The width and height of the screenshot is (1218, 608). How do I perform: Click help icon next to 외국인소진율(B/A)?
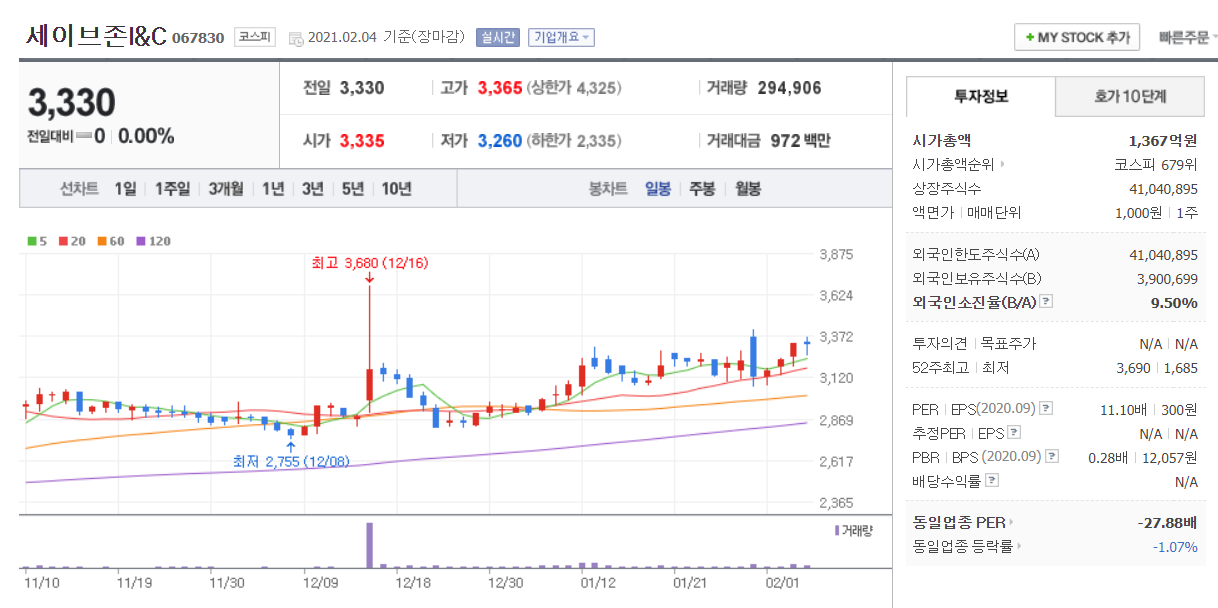[1046, 301]
